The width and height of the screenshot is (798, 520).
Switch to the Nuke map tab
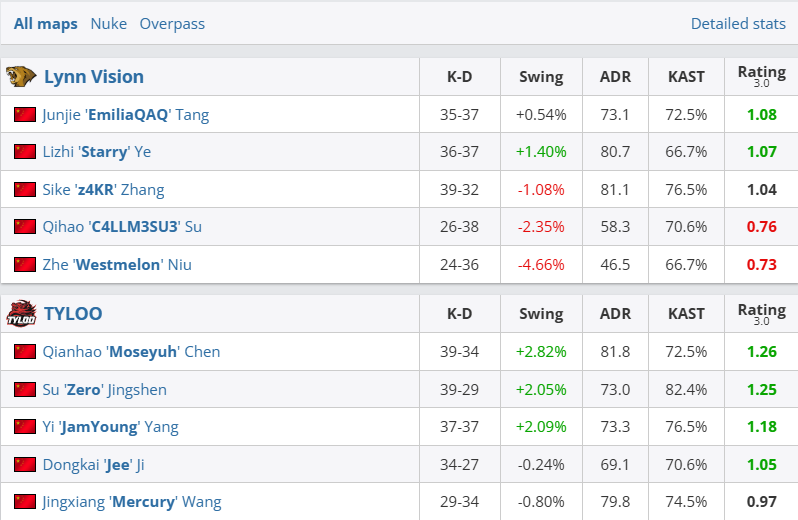click(x=108, y=23)
